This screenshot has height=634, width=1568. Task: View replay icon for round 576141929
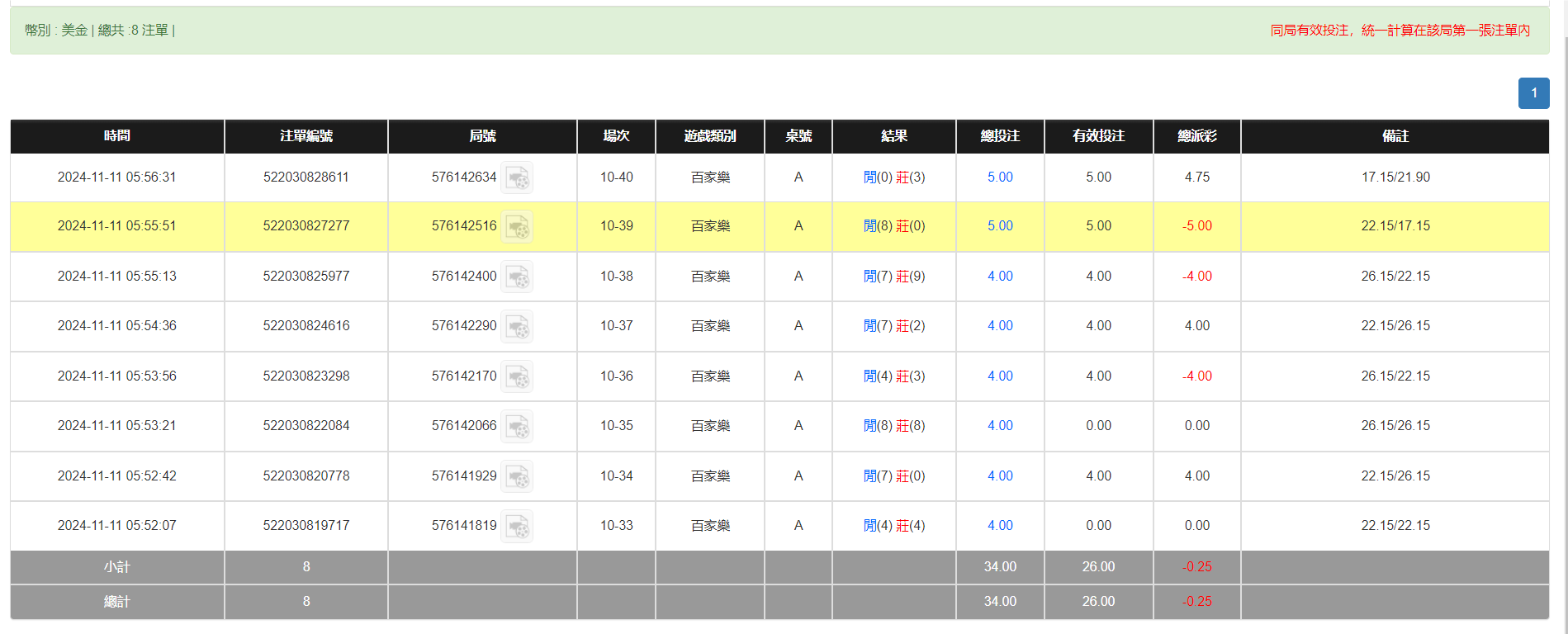click(517, 476)
